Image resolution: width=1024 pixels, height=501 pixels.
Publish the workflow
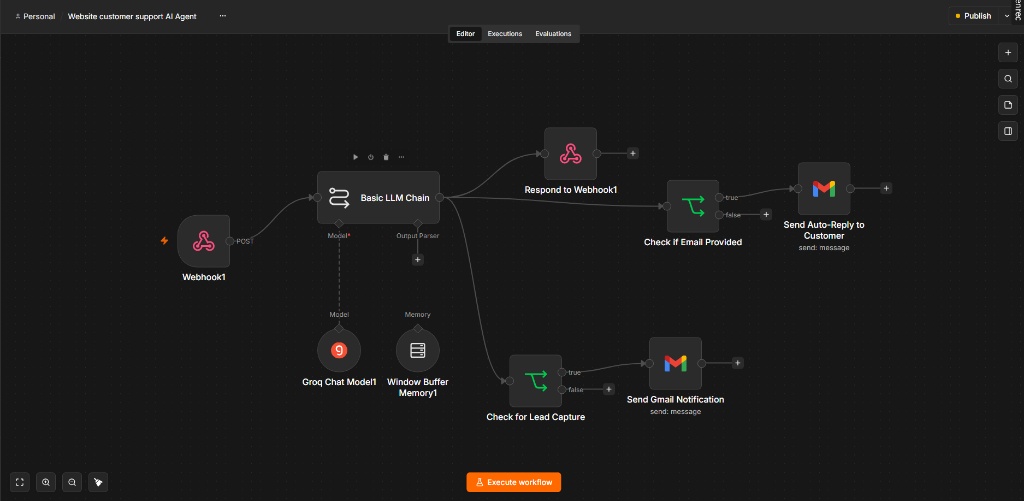[973, 16]
